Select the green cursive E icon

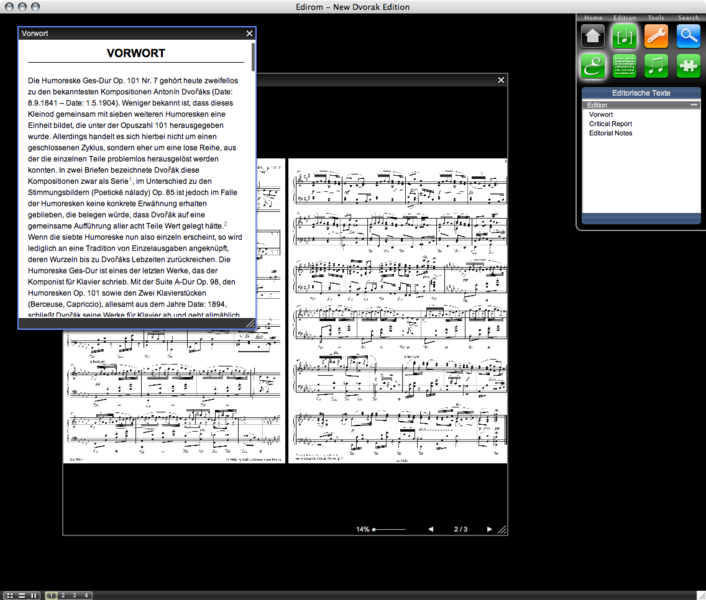594,66
